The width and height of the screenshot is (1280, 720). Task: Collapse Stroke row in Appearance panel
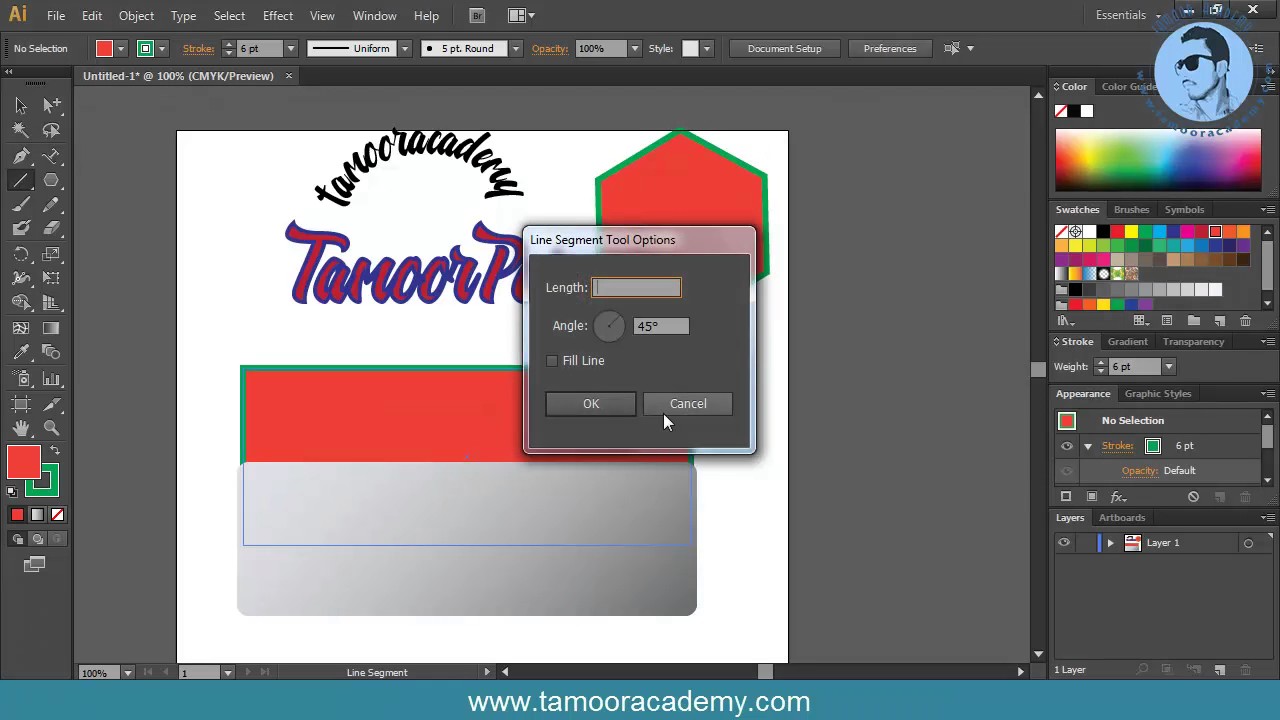[x=1088, y=446]
